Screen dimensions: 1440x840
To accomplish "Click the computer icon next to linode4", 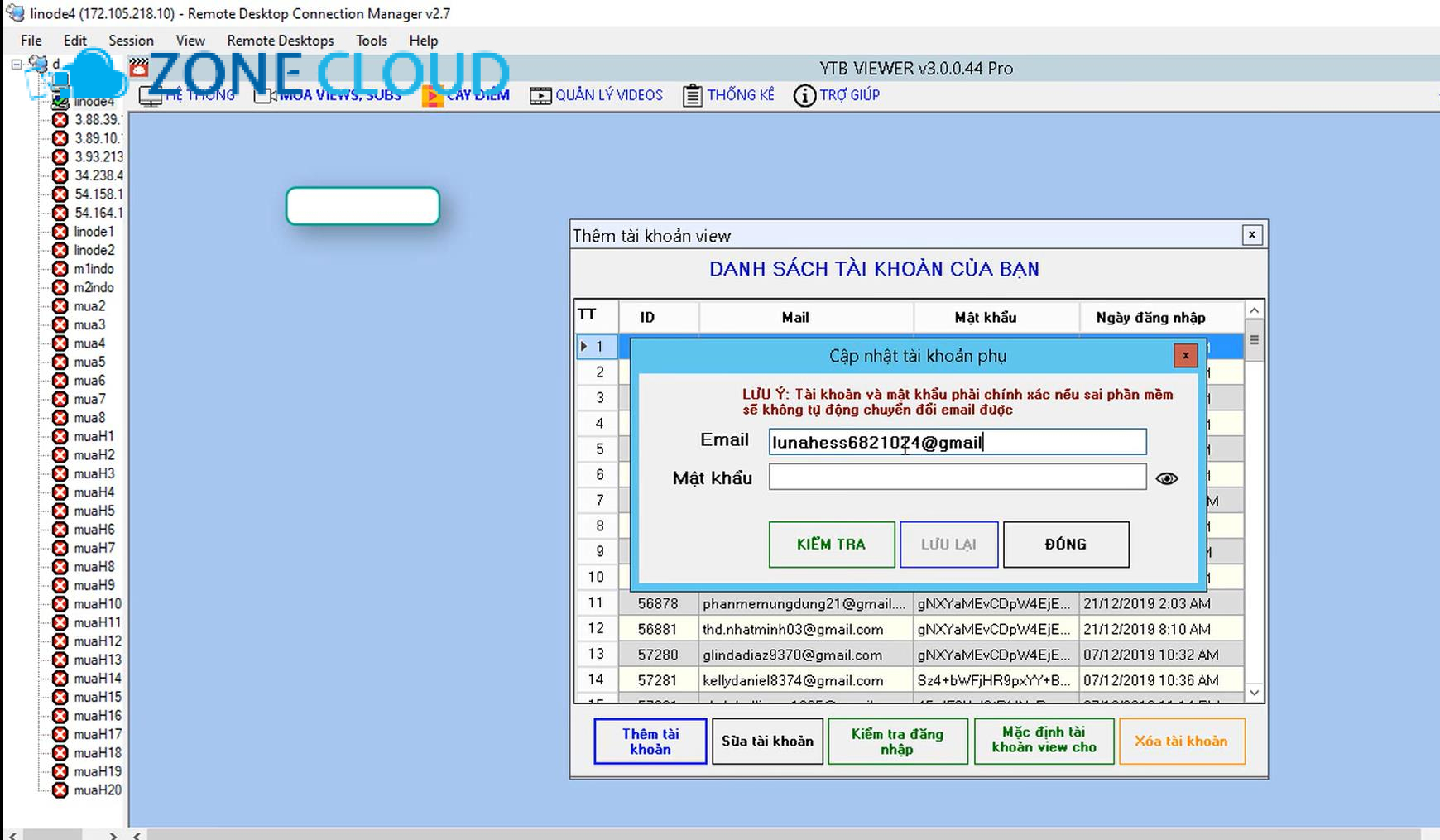I will pyautogui.click(x=60, y=101).
